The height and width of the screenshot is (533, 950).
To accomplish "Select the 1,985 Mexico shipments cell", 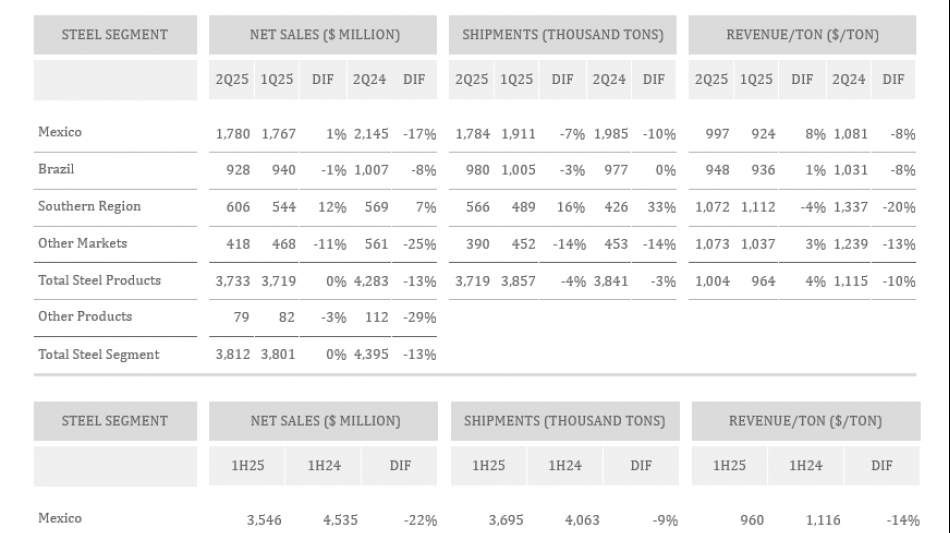I will [x=611, y=133].
